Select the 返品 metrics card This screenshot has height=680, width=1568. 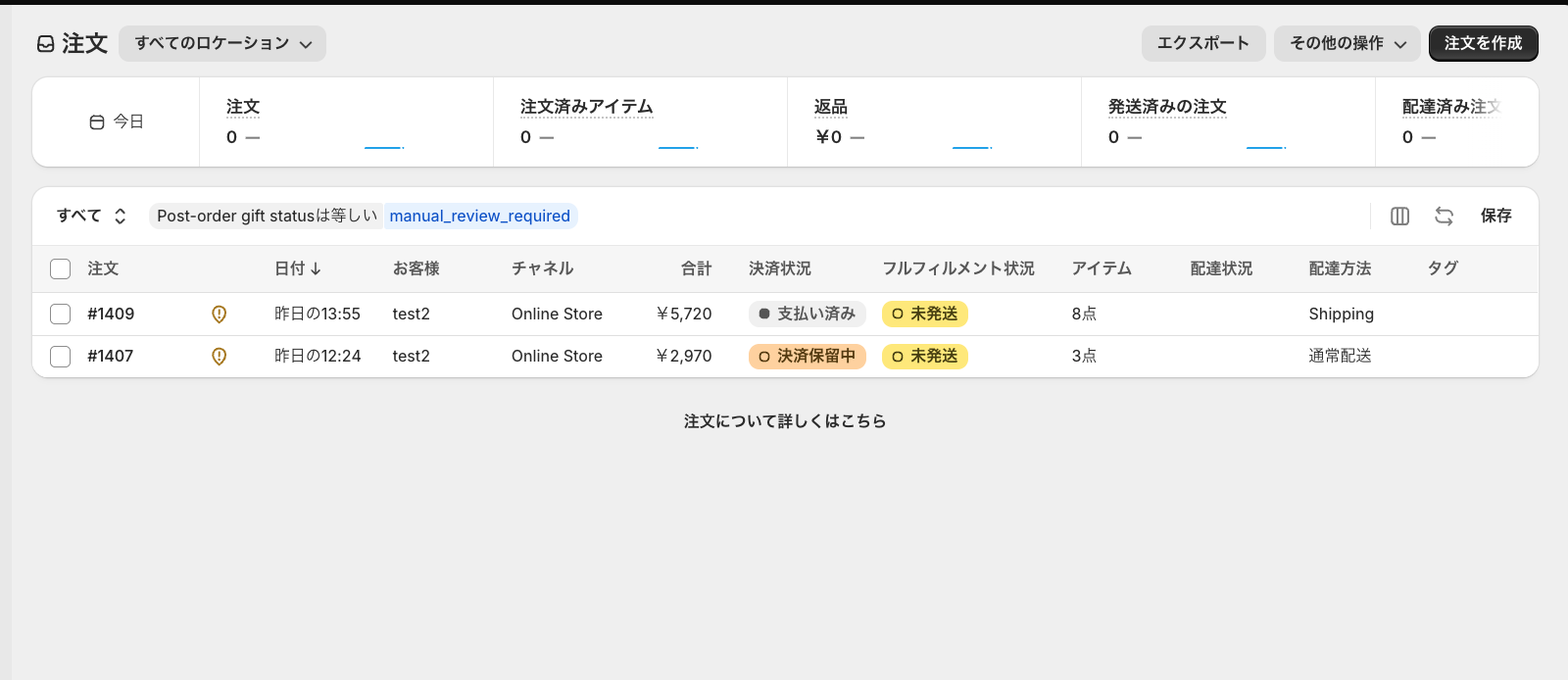click(x=934, y=122)
